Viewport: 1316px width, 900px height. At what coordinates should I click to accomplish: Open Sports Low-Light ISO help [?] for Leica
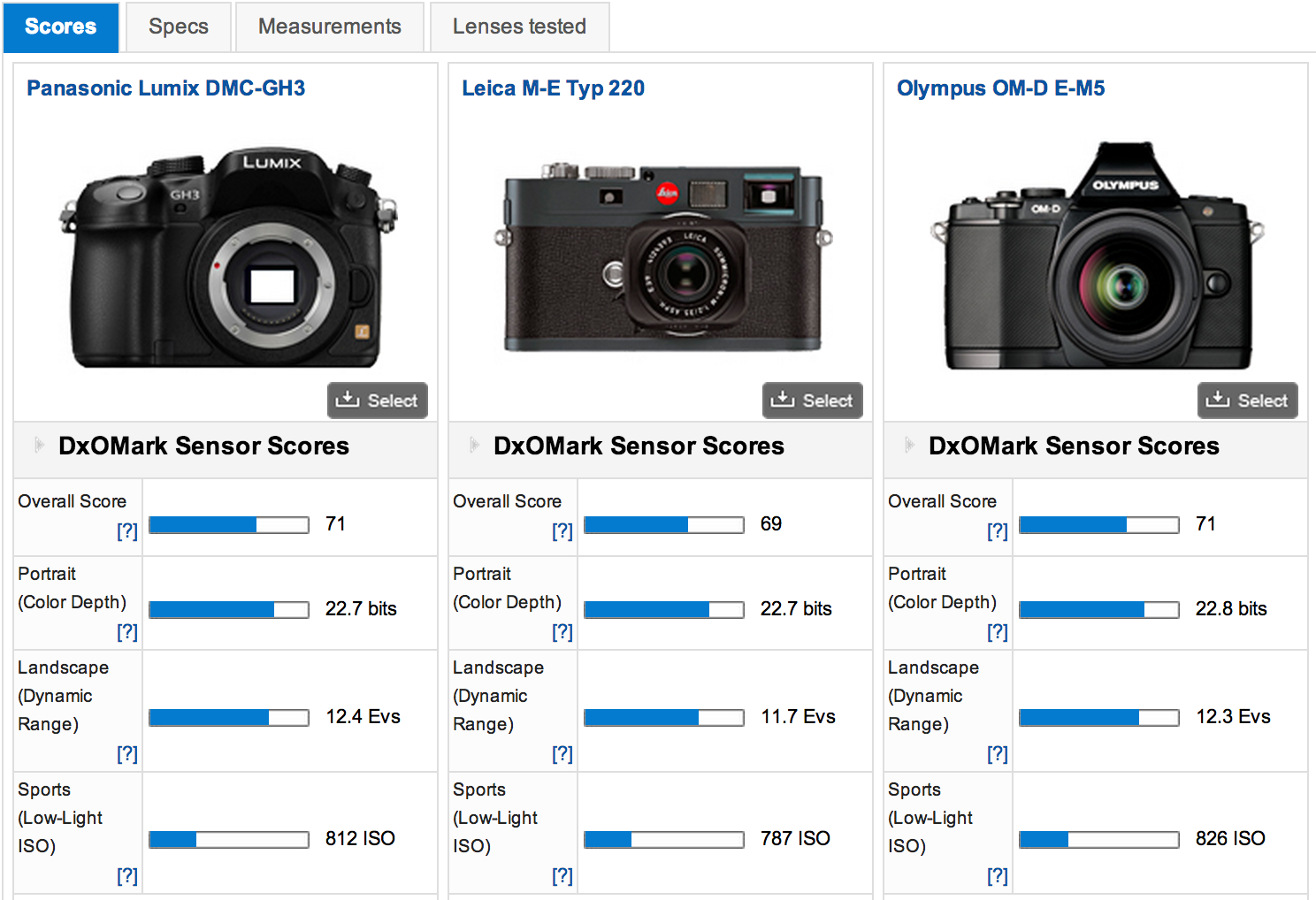(x=562, y=875)
